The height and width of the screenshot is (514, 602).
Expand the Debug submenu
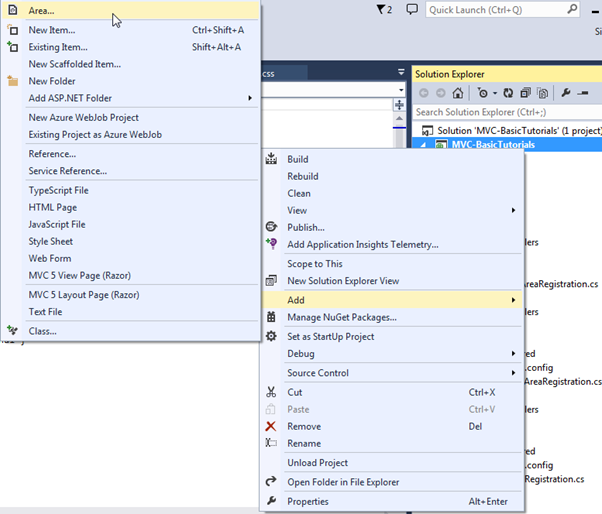coord(390,354)
